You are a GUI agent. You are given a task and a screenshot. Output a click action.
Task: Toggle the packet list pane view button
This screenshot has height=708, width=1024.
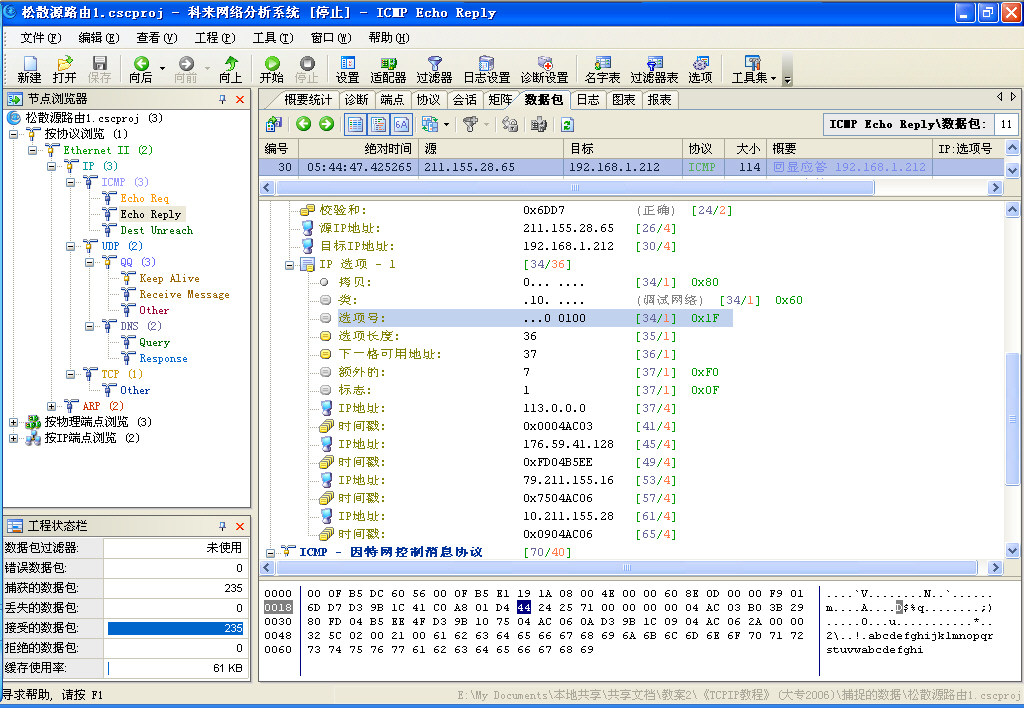(355, 124)
